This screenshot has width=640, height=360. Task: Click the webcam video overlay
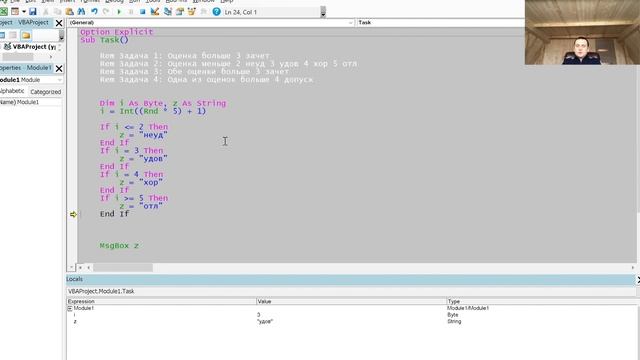[582, 32]
